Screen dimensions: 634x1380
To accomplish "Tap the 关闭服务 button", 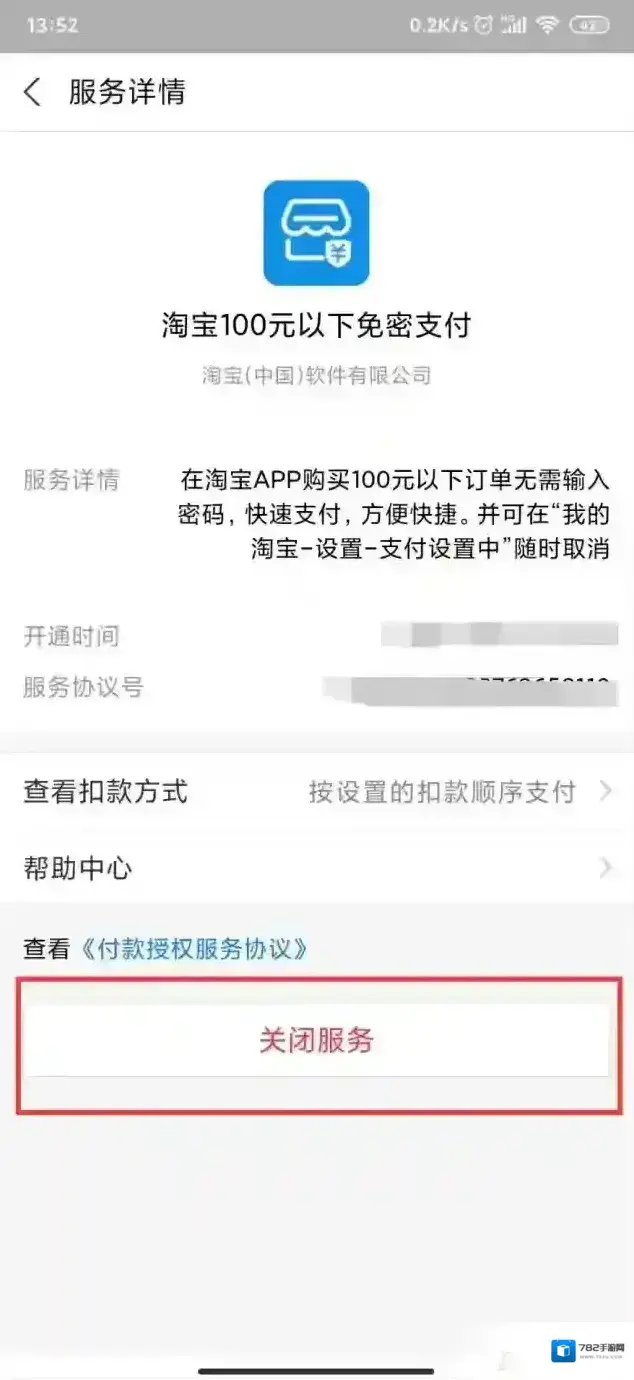I will [x=317, y=1041].
